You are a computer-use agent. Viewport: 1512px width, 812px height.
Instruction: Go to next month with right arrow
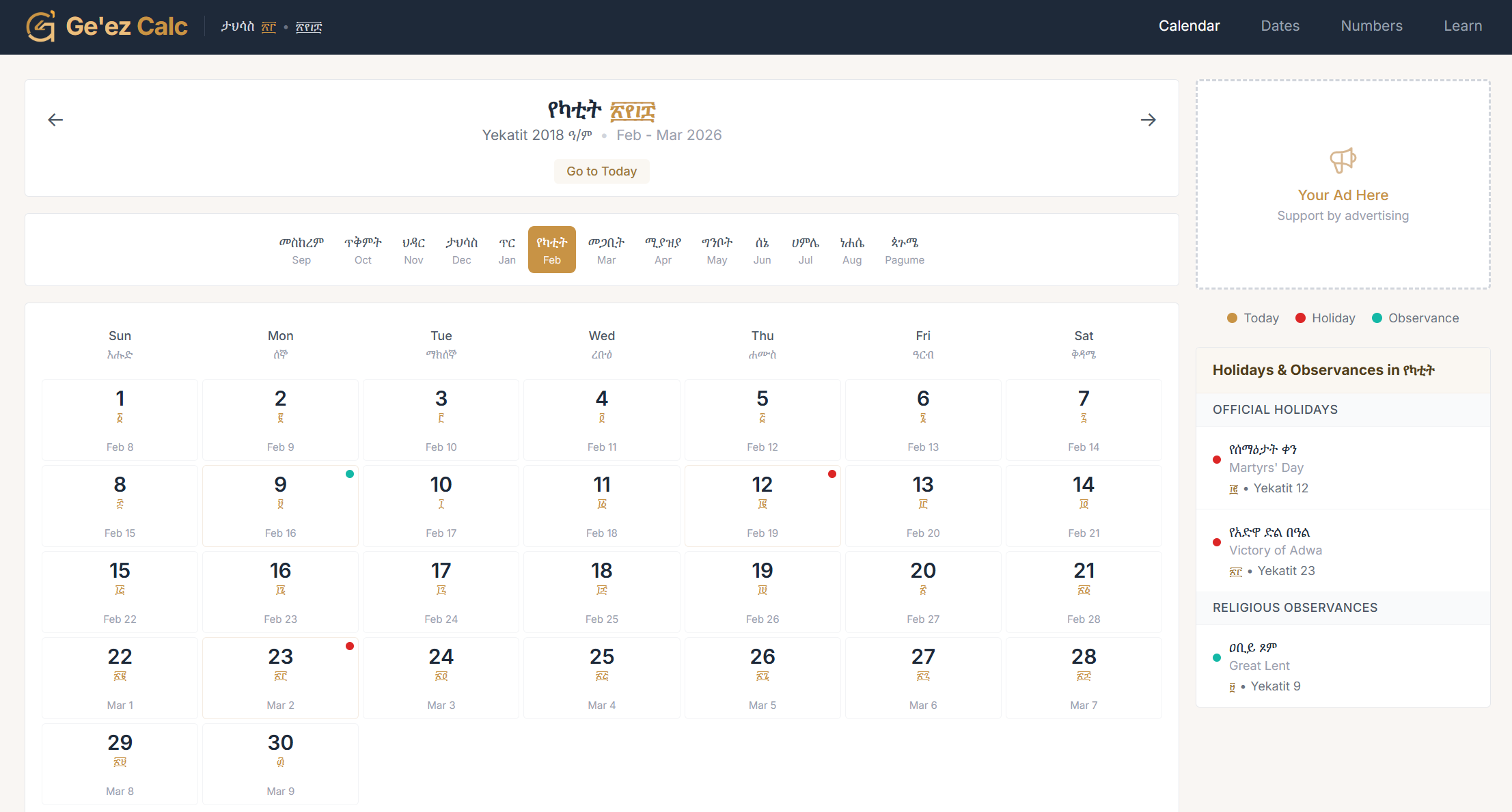click(x=1148, y=120)
